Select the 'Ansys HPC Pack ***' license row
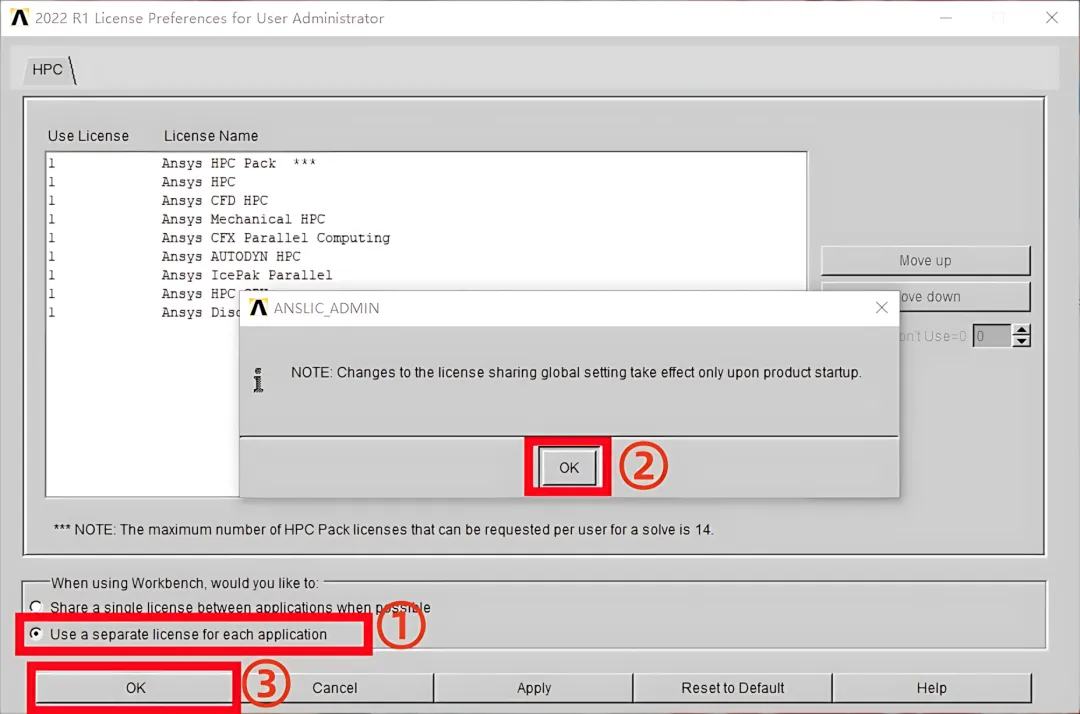The height and width of the screenshot is (714, 1080). point(426,163)
